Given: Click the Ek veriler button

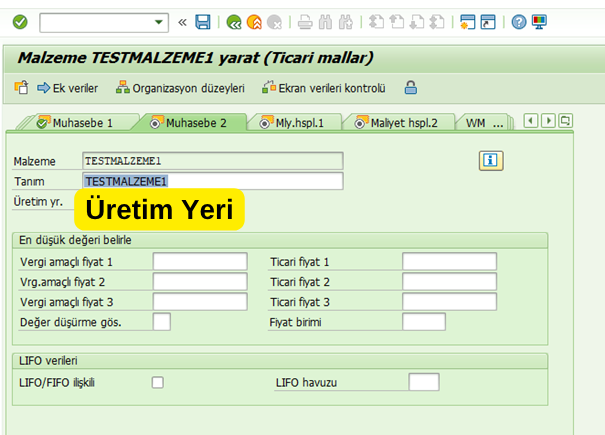Looking at the screenshot, I should click(x=68, y=88).
